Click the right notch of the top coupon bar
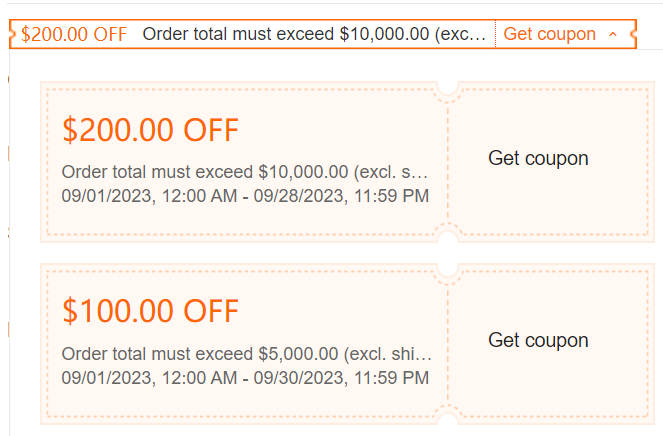The width and height of the screenshot is (663, 436). [633, 34]
